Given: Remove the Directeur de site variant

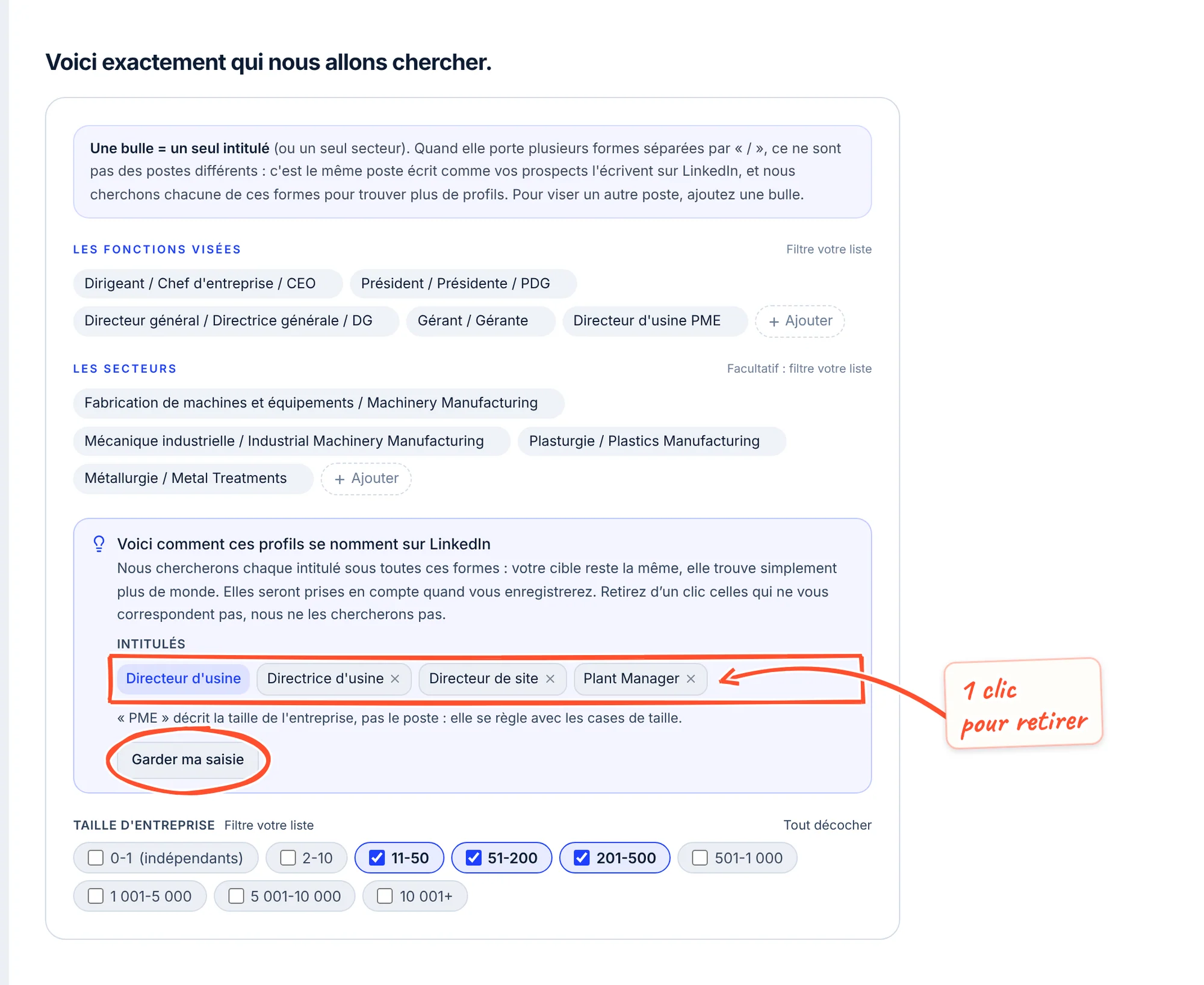Looking at the screenshot, I should [550, 679].
